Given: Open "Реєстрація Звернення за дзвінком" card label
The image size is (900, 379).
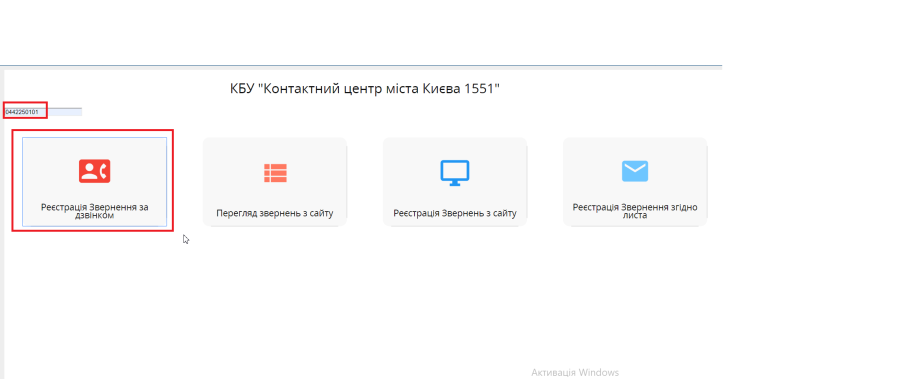Looking at the screenshot, I should tap(95, 211).
